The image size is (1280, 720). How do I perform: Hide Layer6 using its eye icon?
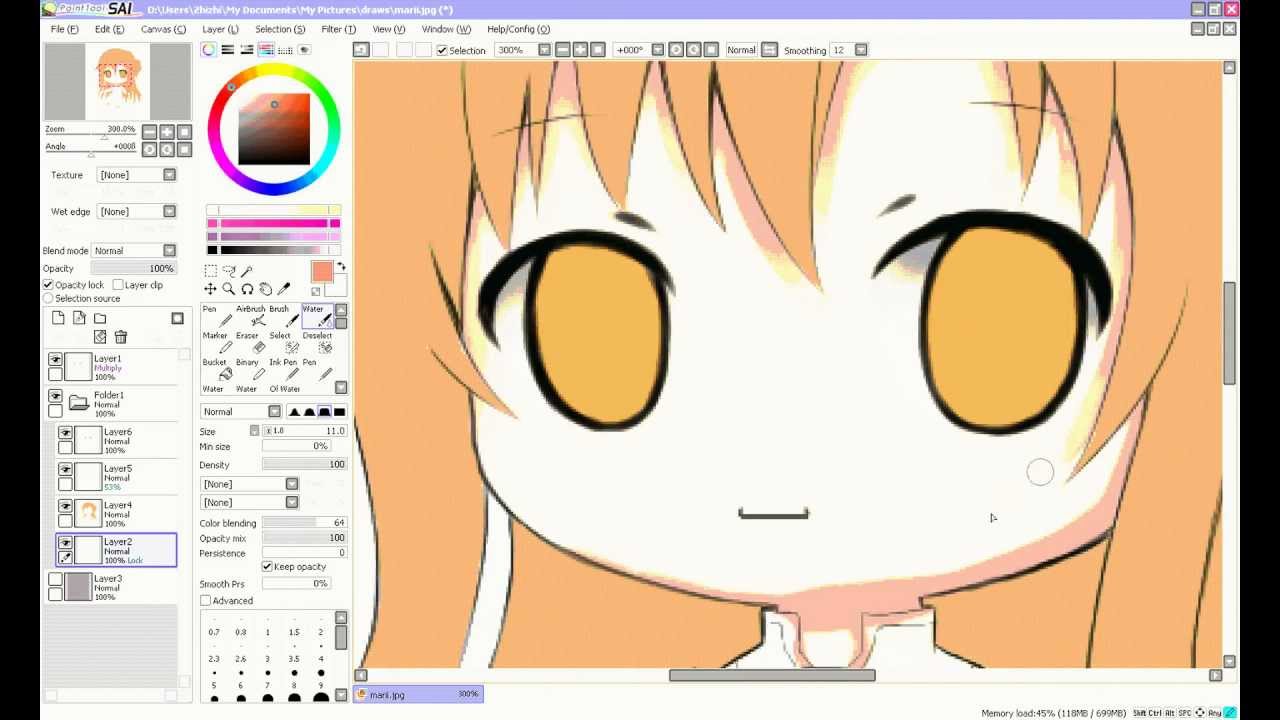point(65,433)
